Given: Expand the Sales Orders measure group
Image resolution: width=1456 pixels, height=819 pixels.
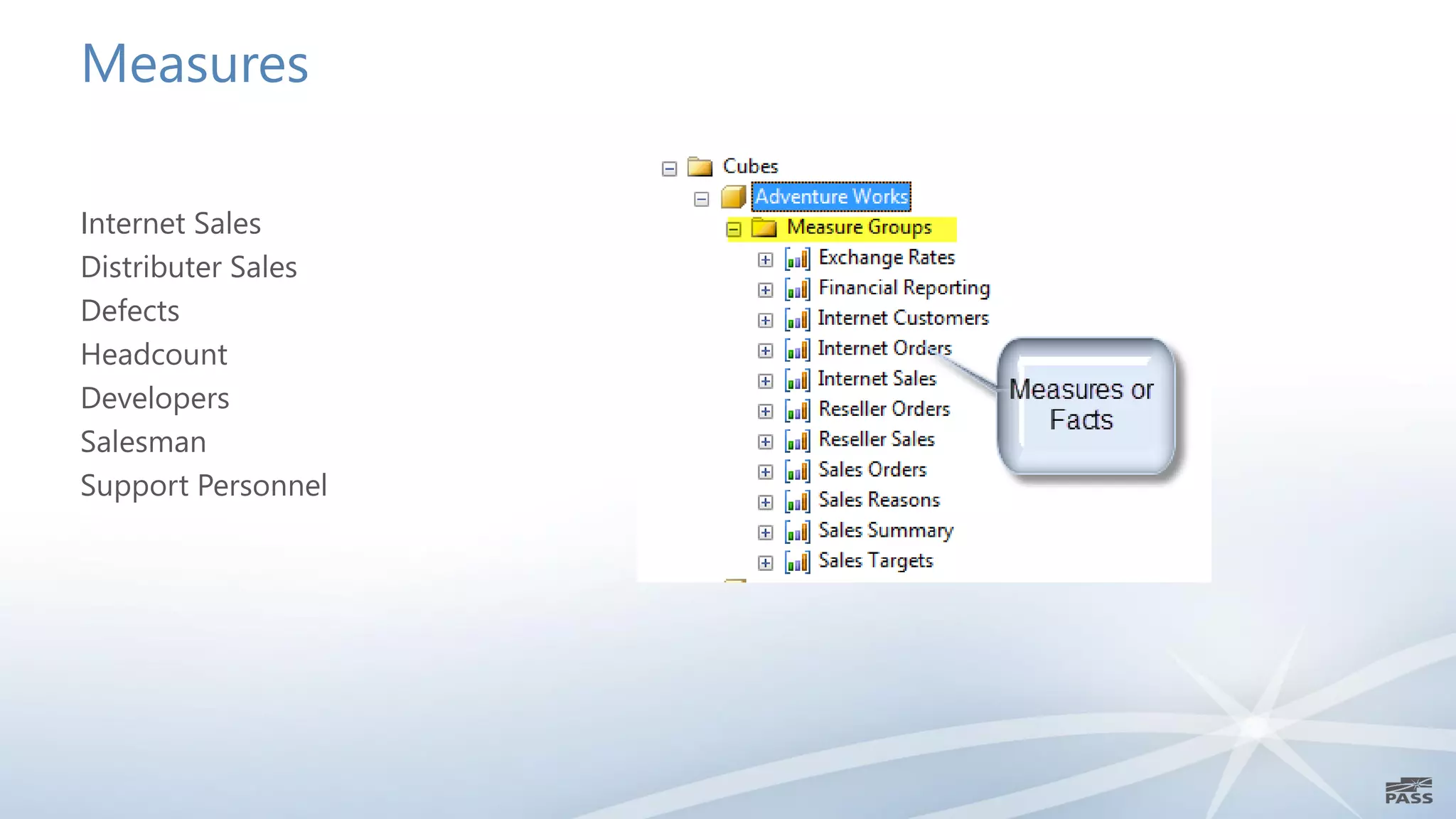Looking at the screenshot, I should click(x=765, y=472).
